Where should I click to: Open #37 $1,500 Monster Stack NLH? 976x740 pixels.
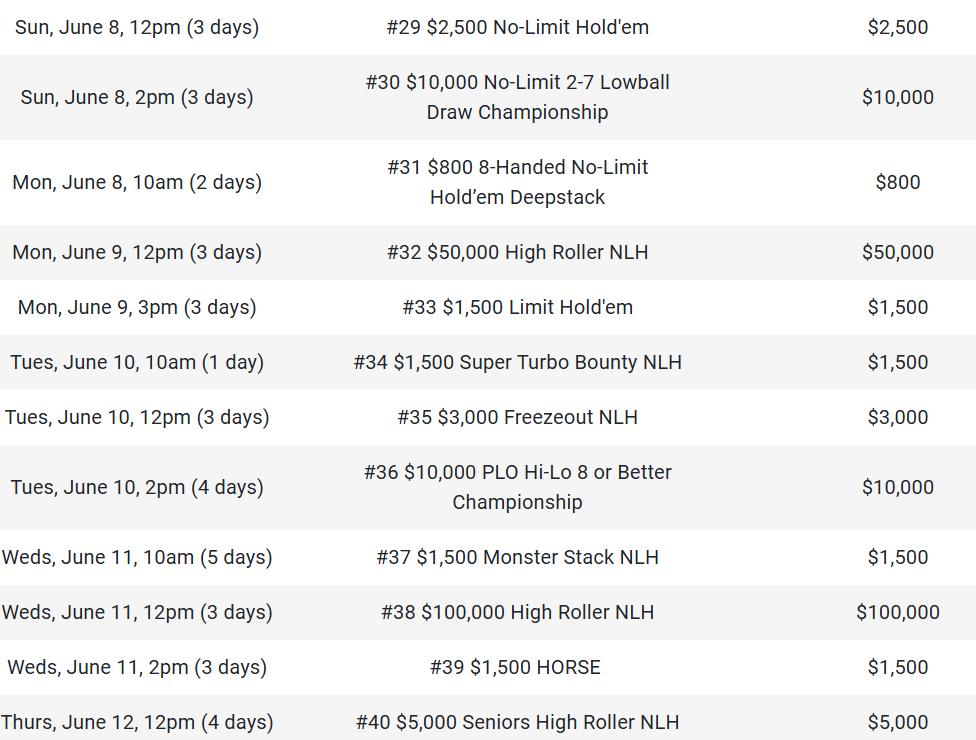pyautogui.click(x=517, y=557)
